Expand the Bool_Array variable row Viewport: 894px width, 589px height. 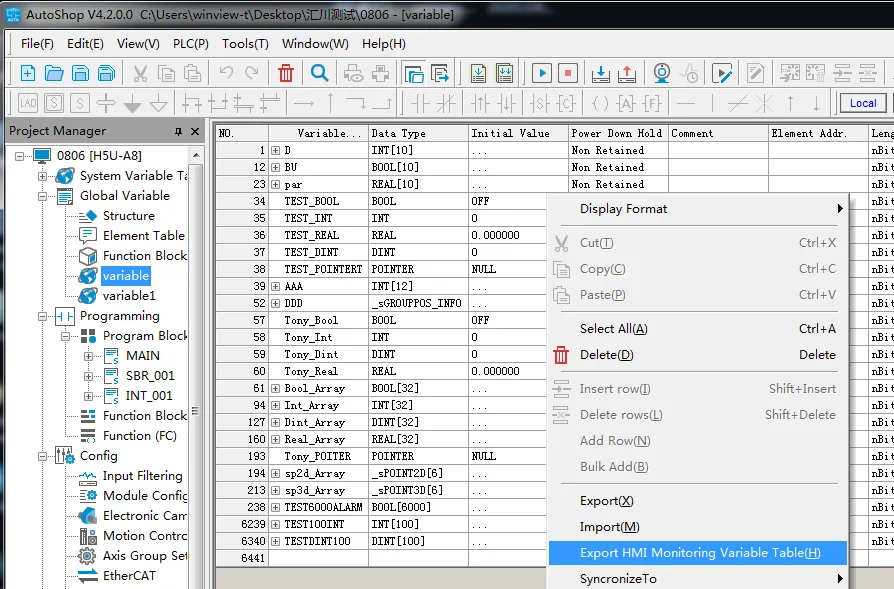tap(275, 389)
